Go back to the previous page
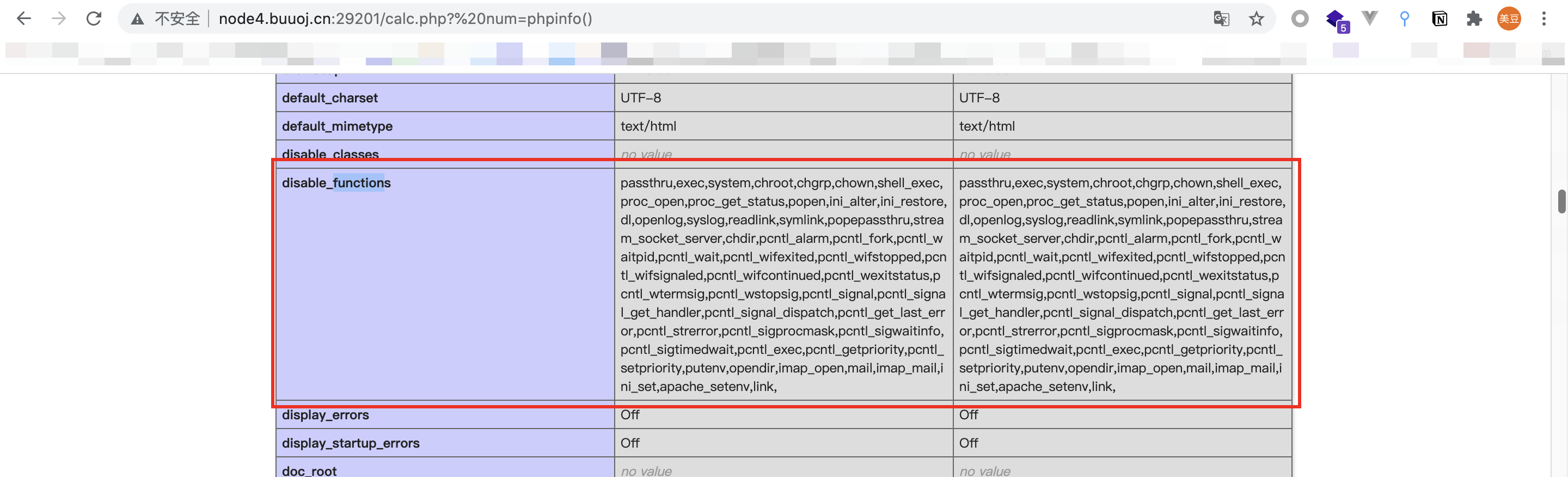 click(x=24, y=19)
